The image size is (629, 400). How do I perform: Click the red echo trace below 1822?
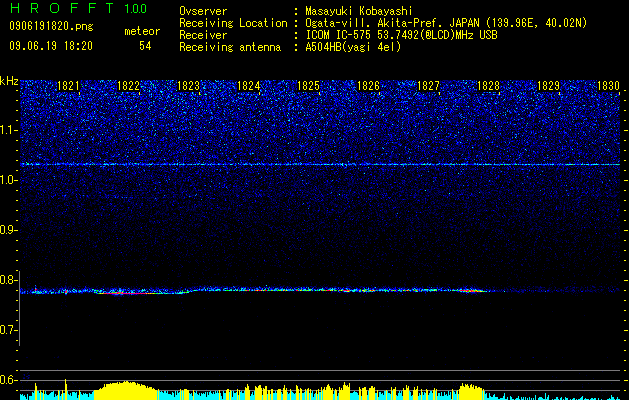click(132, 293)
